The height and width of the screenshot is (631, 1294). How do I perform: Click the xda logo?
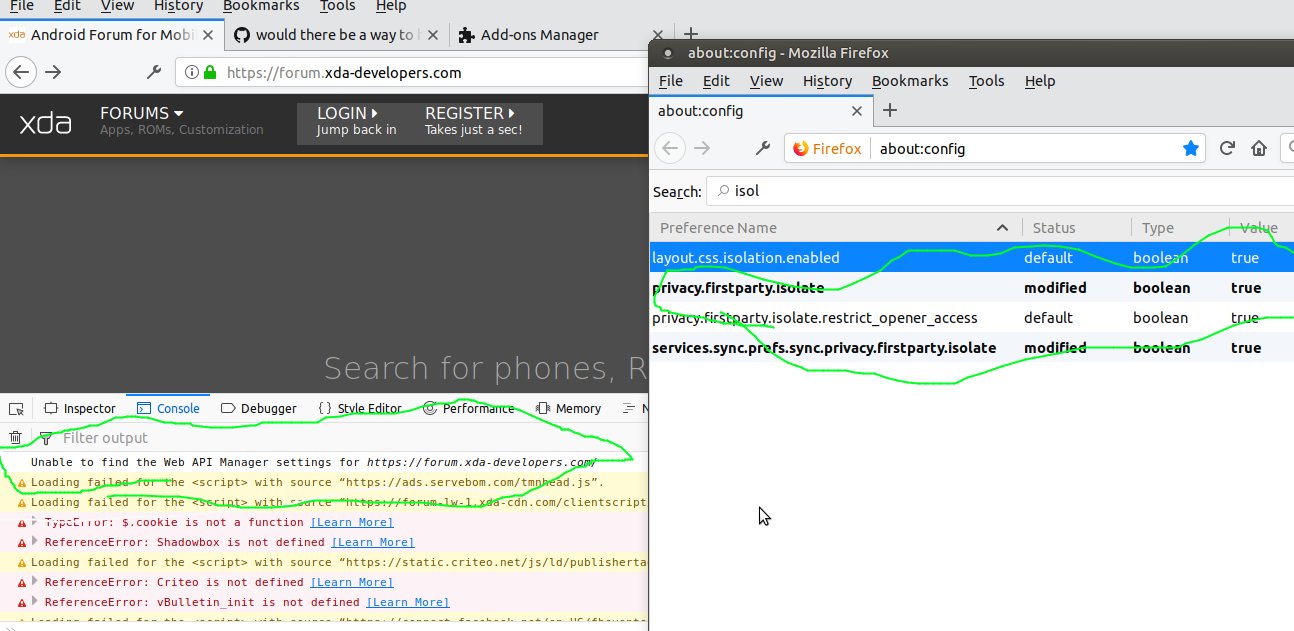pos(45,124)
